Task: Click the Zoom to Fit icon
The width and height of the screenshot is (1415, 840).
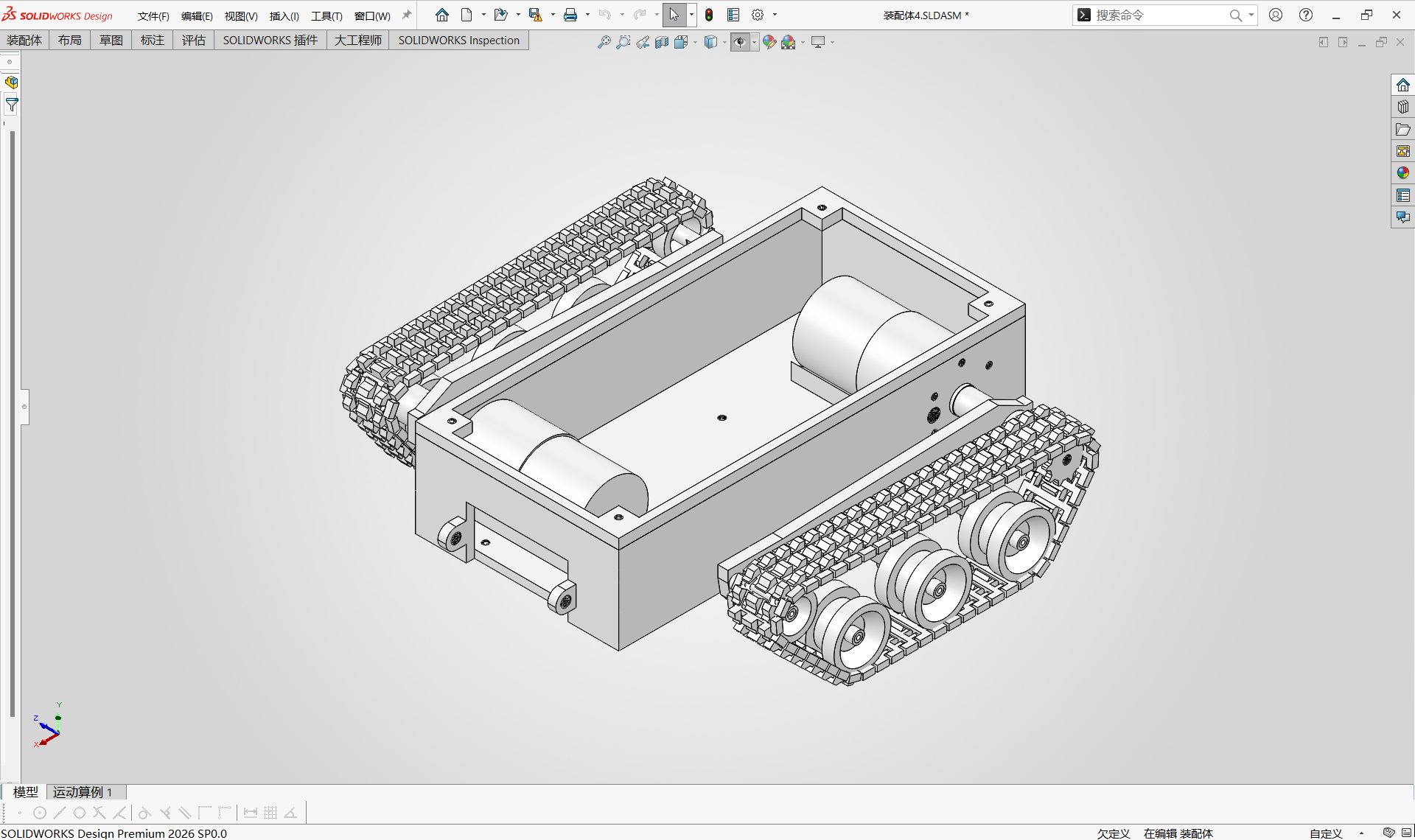Action: click(x=604, y=42)
